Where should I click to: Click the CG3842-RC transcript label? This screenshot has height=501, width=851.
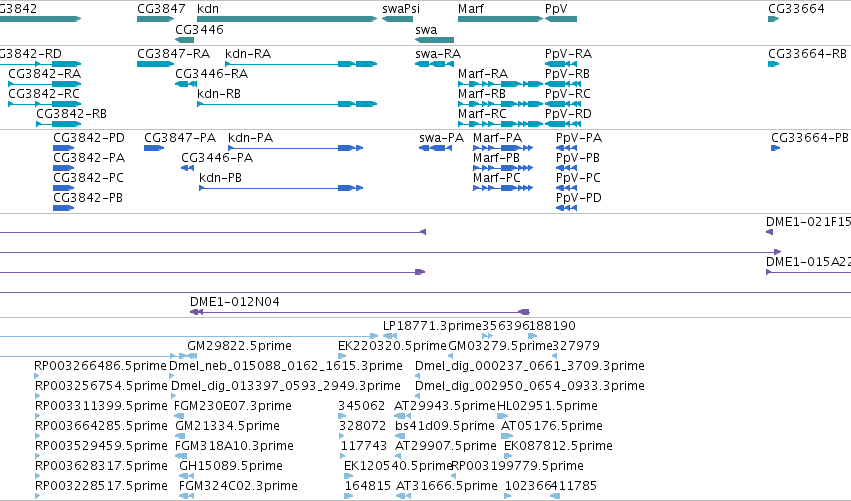coord(44,94)
